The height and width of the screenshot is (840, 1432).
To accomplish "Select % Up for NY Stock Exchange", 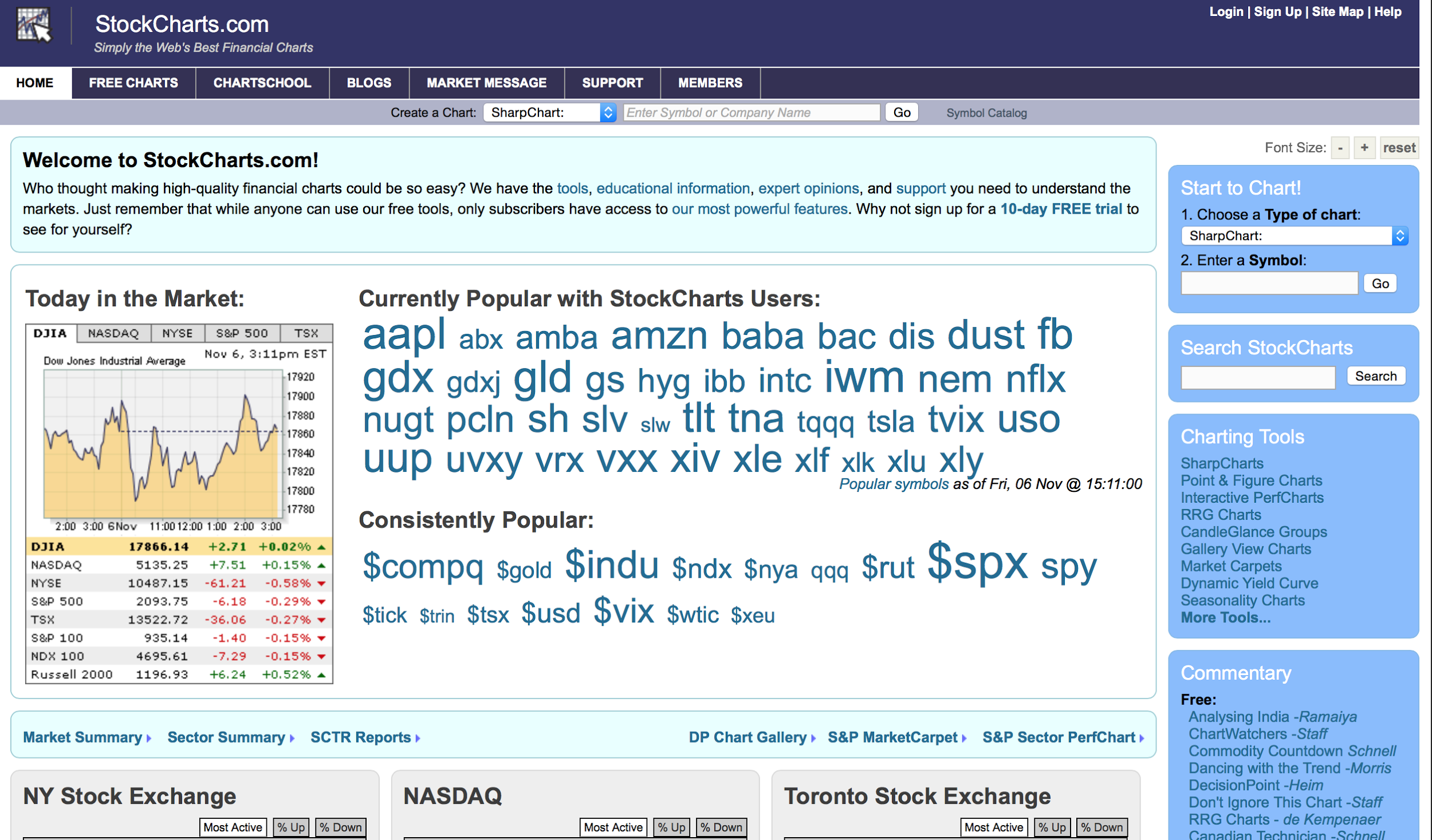I will (291, 827).
